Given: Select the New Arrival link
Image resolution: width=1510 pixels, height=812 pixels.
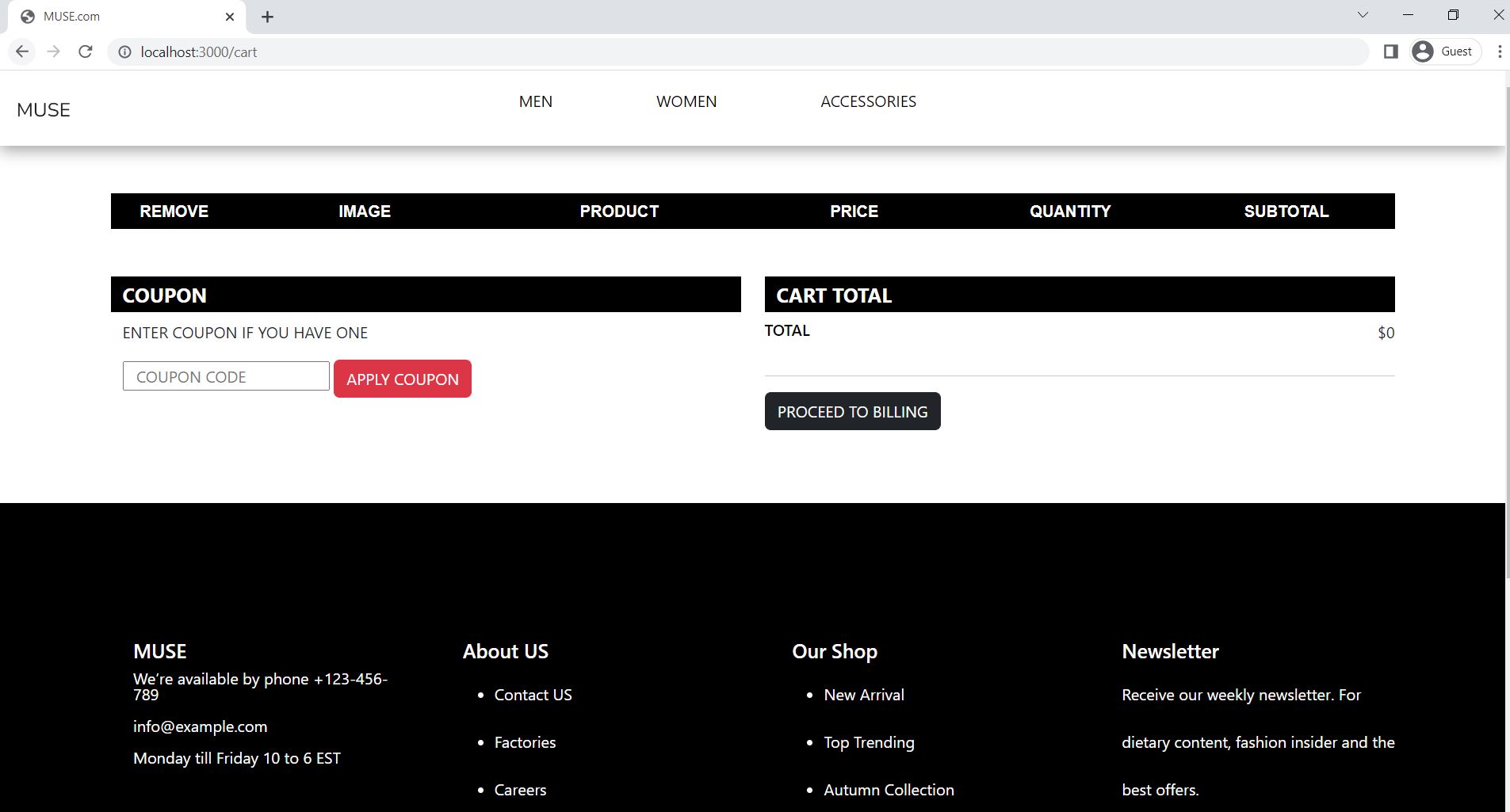Looking at the screenshot, I should 863,695.
